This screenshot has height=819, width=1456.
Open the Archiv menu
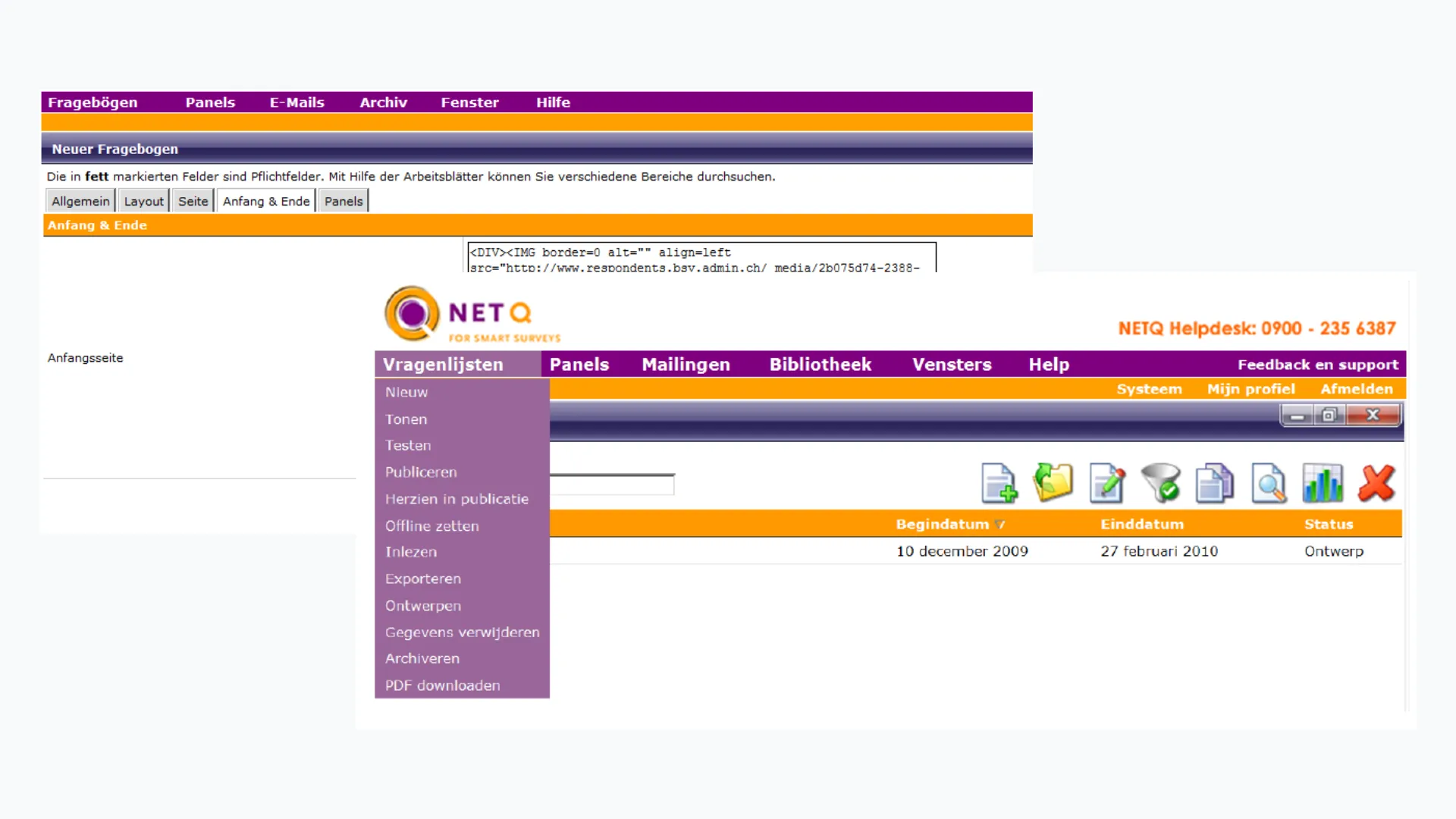tap(383, 102)
